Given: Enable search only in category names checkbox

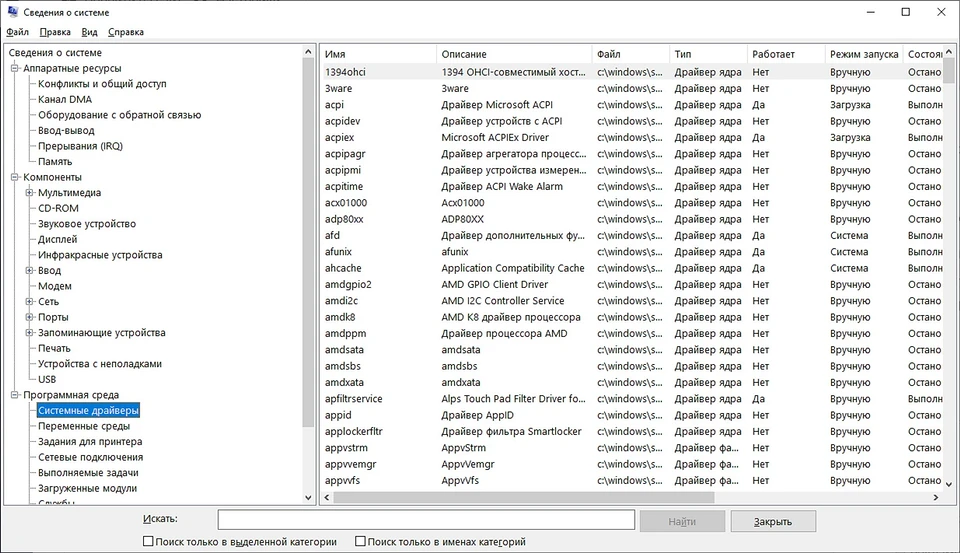Looking at the screenshot, I should click(x=360, y=542).
